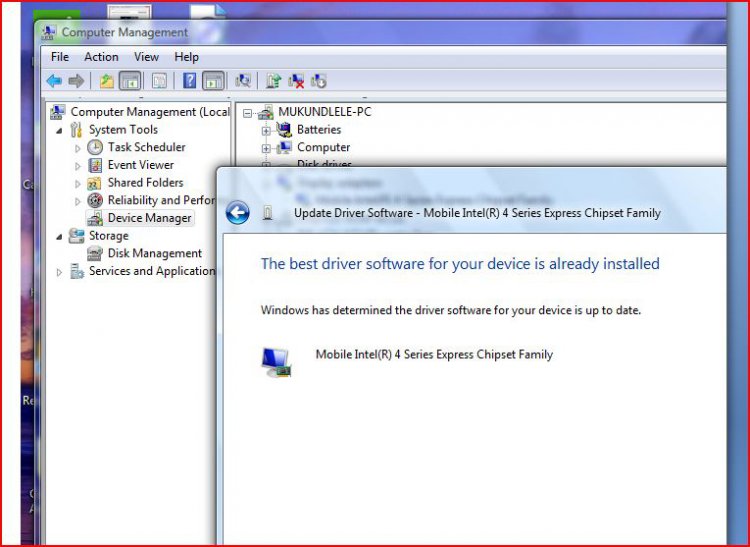The height and width of the screenshot is (547, 750).
Task: Select Services and Applications tree item
Action: click(152, 271)
